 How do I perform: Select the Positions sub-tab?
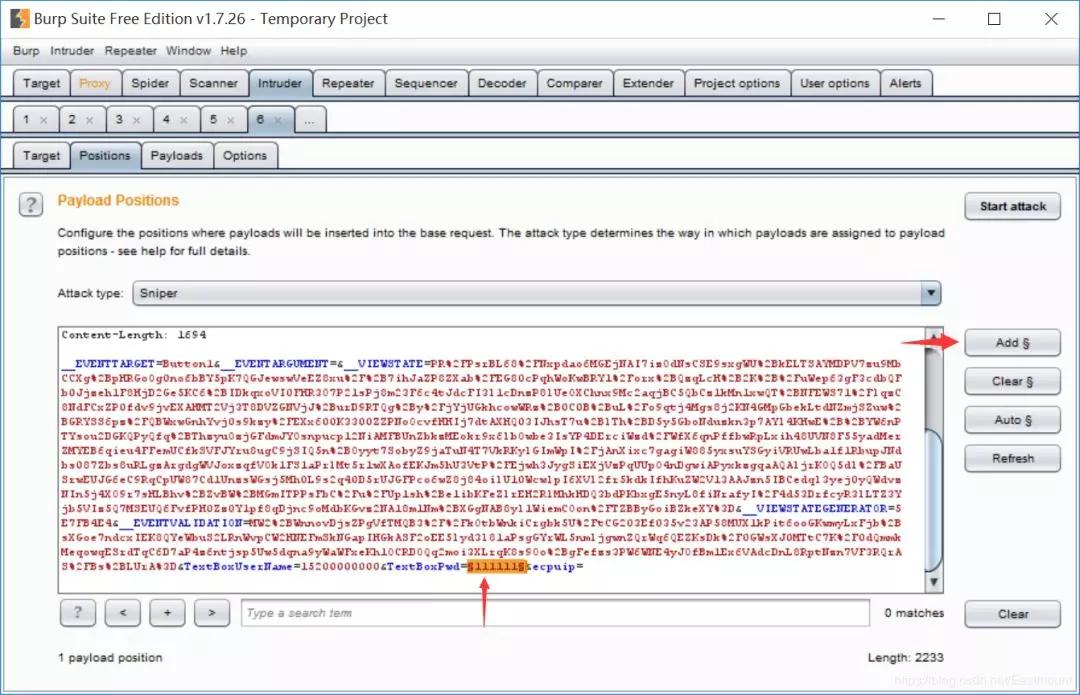(x=105, y=156)
